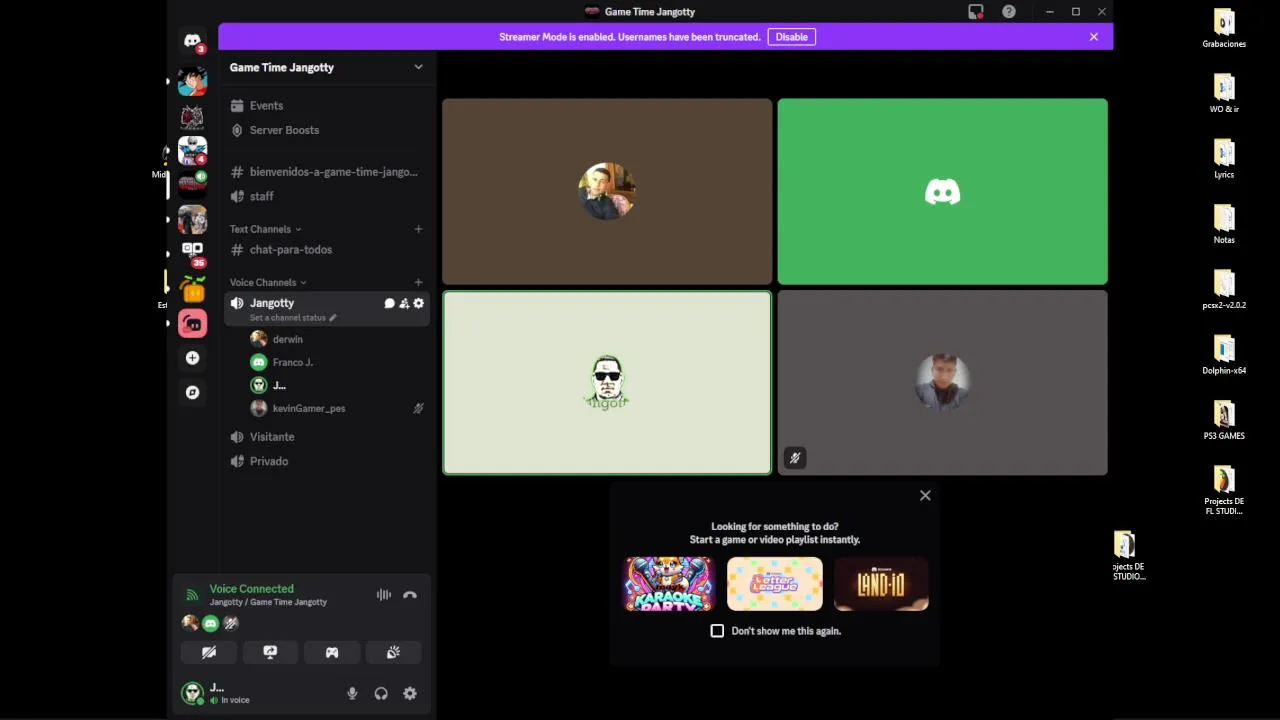Viewport: 1280px width, 720px height.
Task: Share your screen button
Action: (270, 652)
